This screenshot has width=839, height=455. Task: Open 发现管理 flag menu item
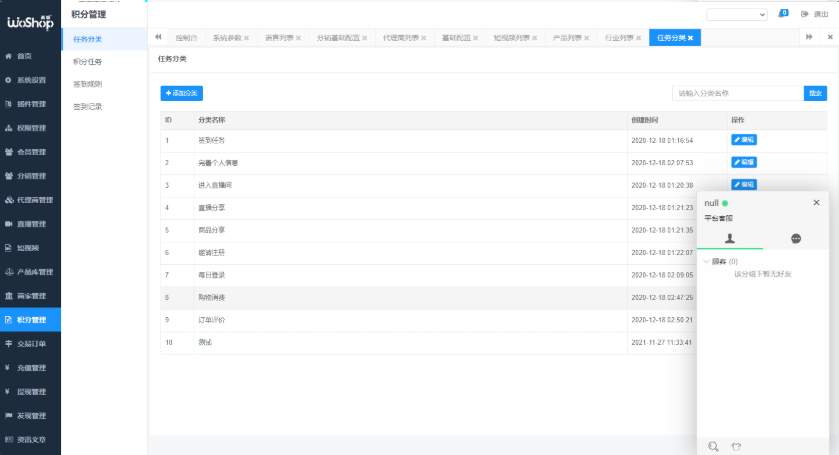point(30,416)
